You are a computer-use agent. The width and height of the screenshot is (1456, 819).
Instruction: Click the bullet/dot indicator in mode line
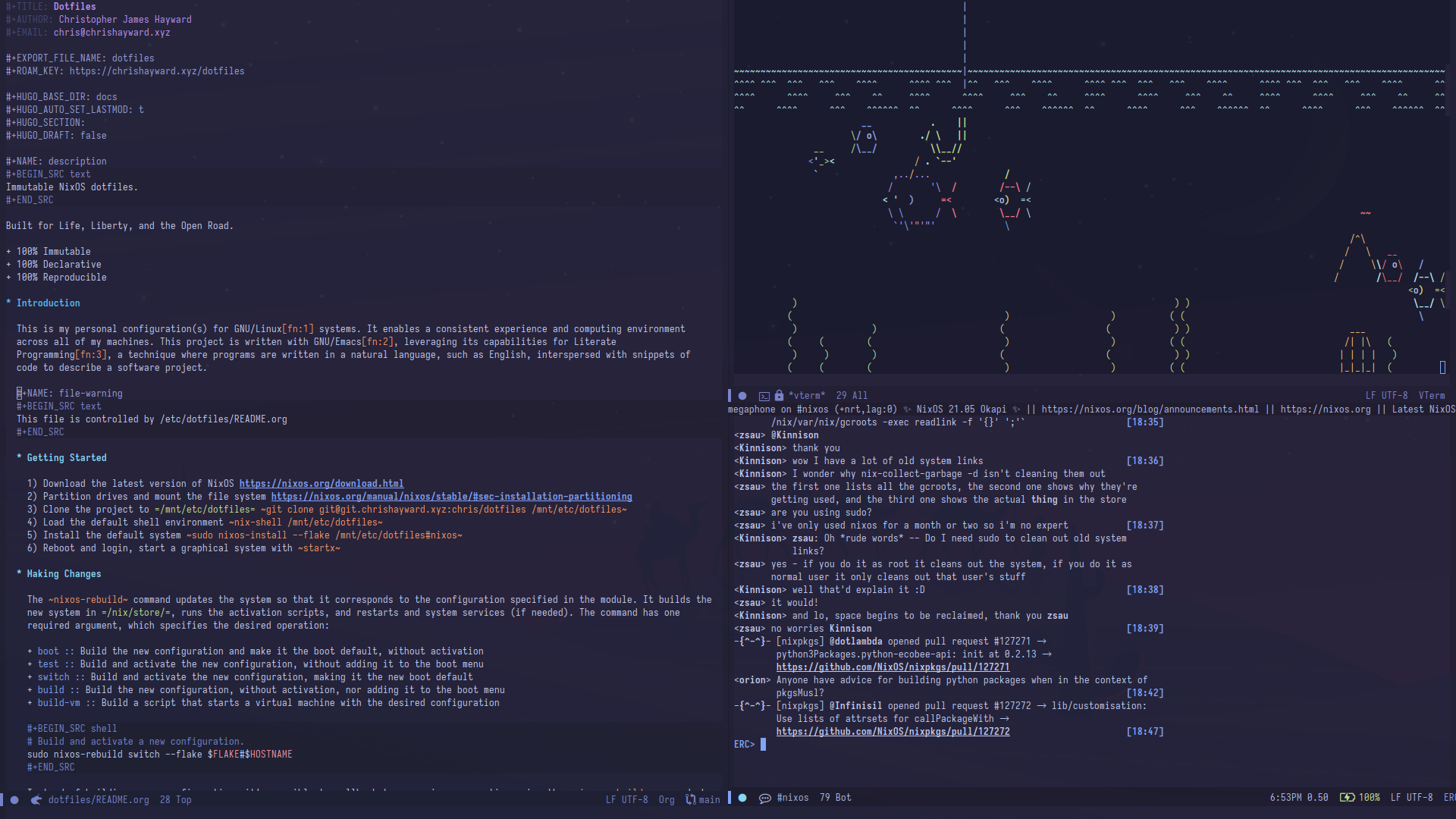pos(14,798)
